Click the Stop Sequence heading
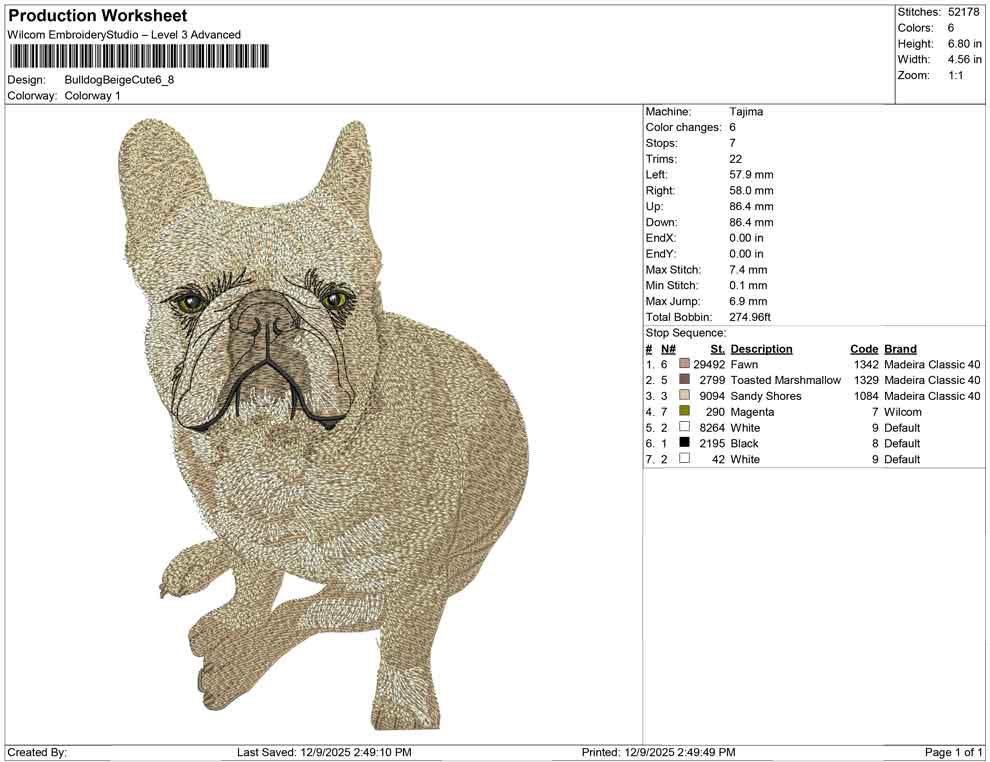 [679, 332]
